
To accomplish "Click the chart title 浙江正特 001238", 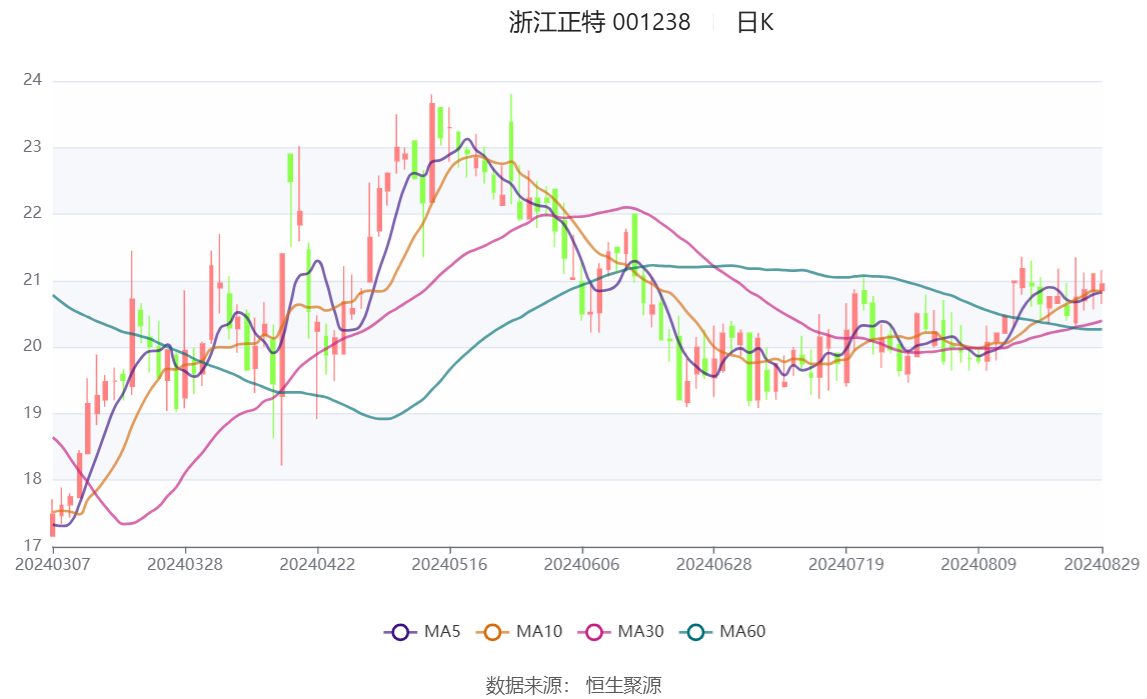I will [x=599, y=23].
